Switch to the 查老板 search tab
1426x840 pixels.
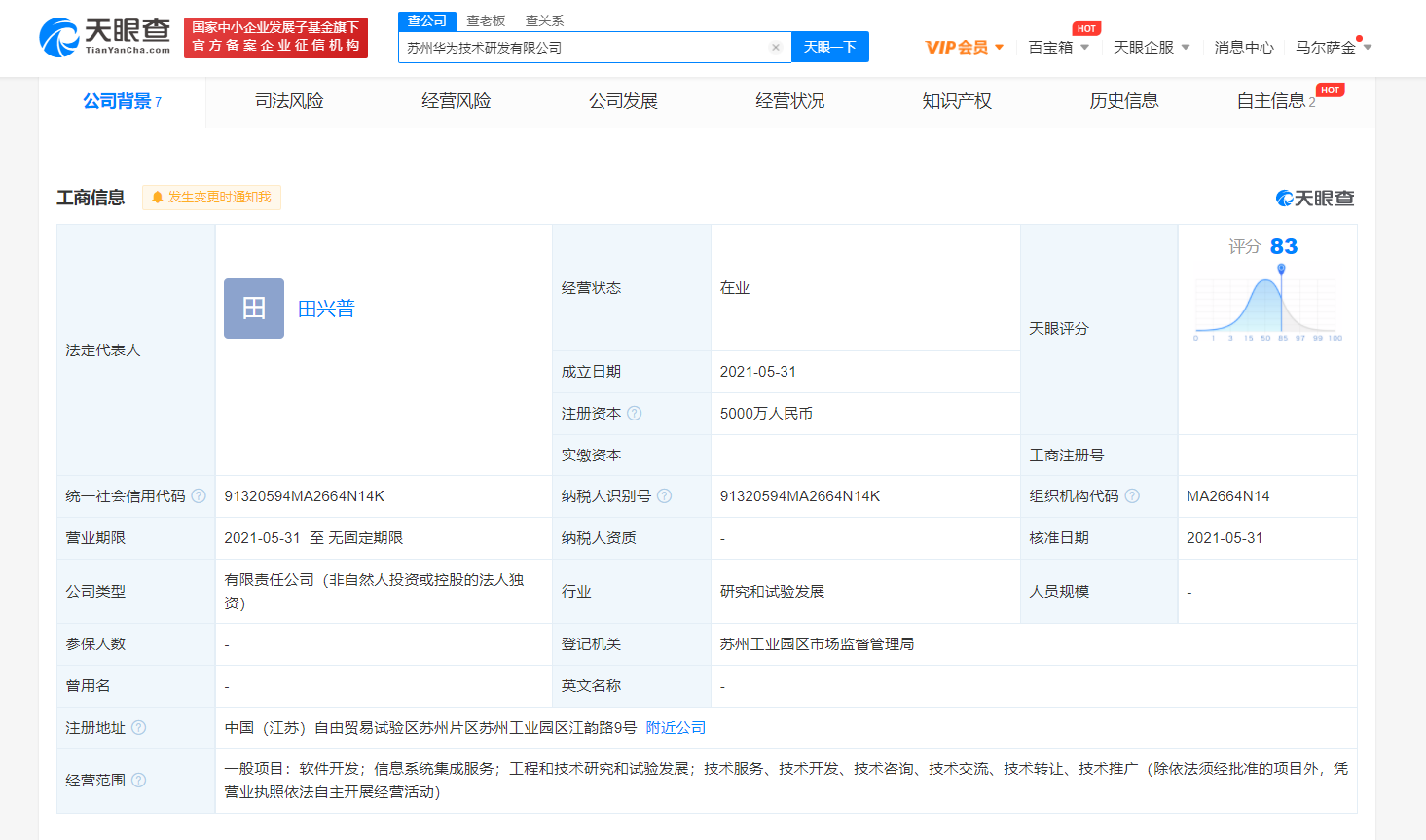tap(486, 20)
